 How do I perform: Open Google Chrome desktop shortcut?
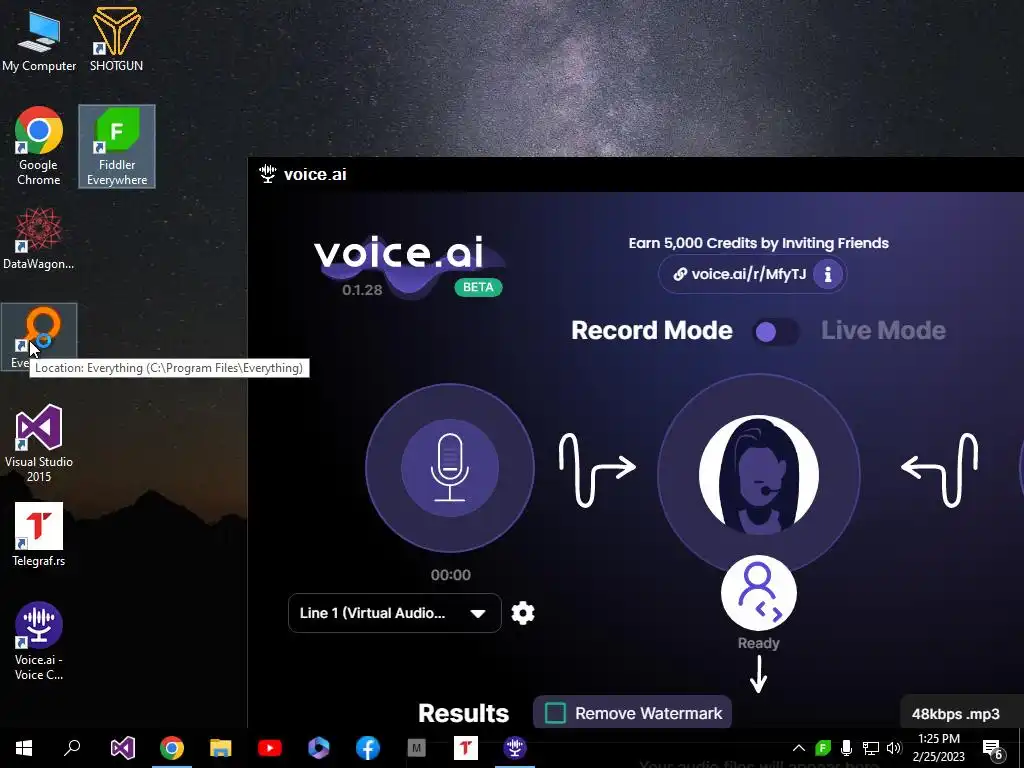(x=39, y=146)
